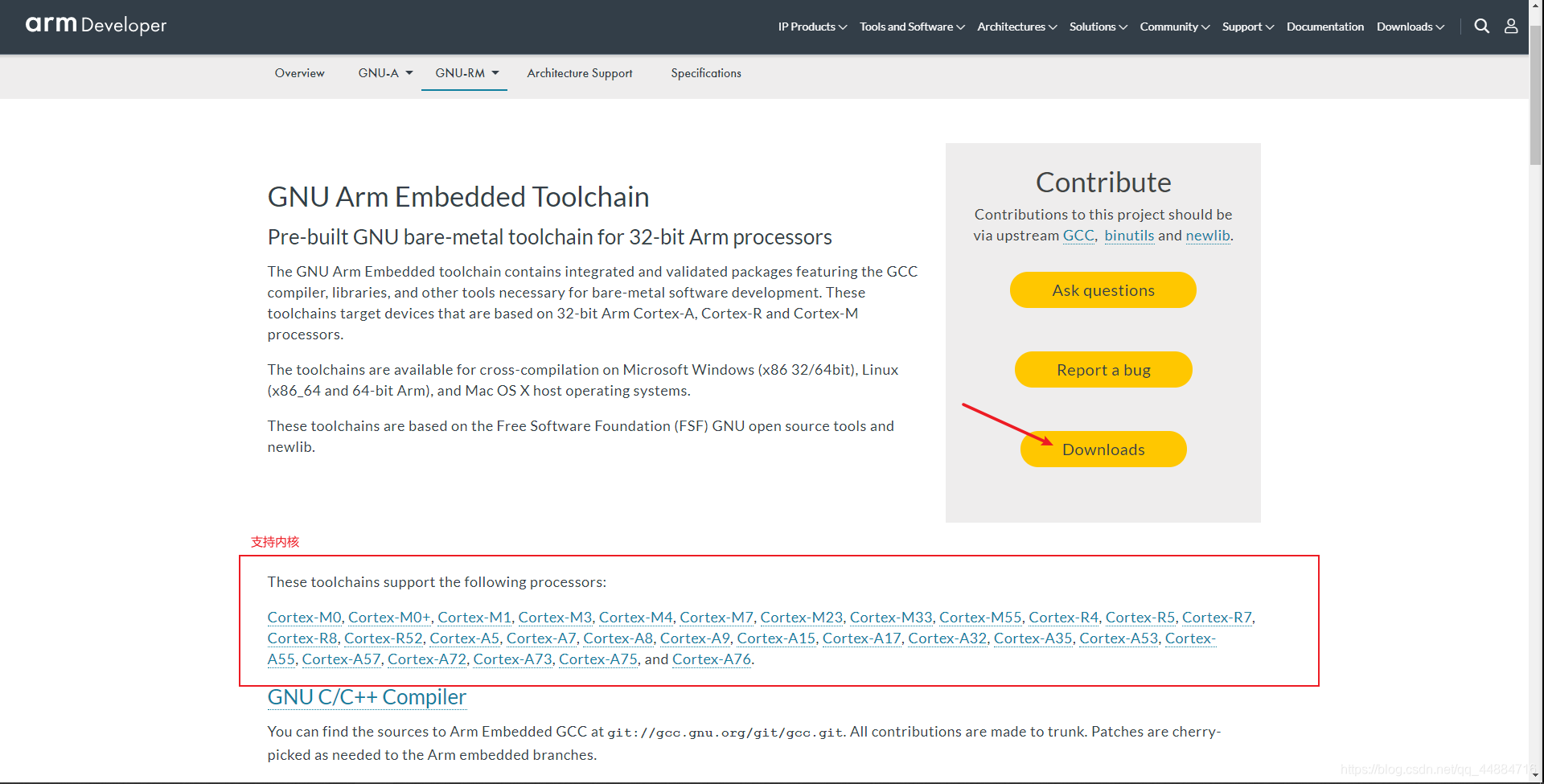Image resolution: width=1544 pixels, height=784 pixels.
Task: Open the newlib link in Contribute panel
Action: click(x=1208, y=236)
